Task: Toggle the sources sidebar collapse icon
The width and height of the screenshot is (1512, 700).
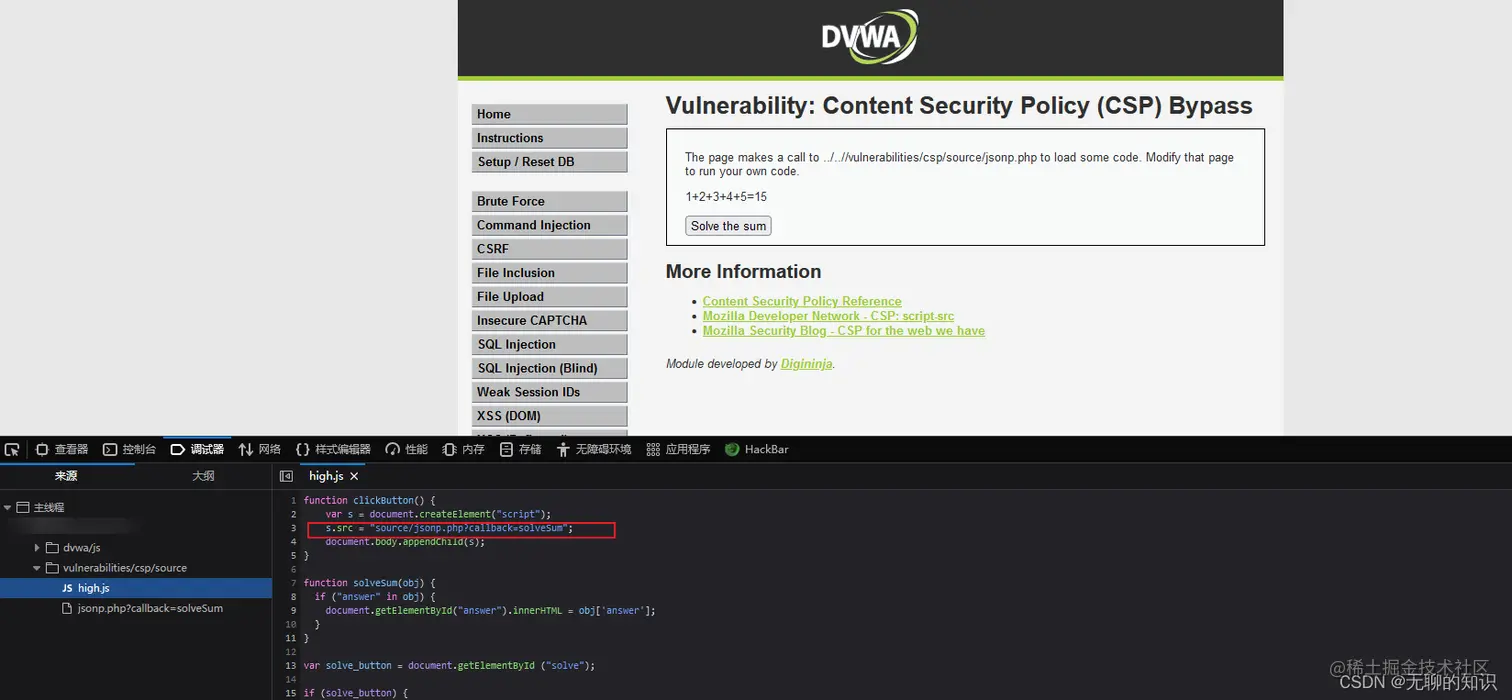Action: [x=286, y=477]
